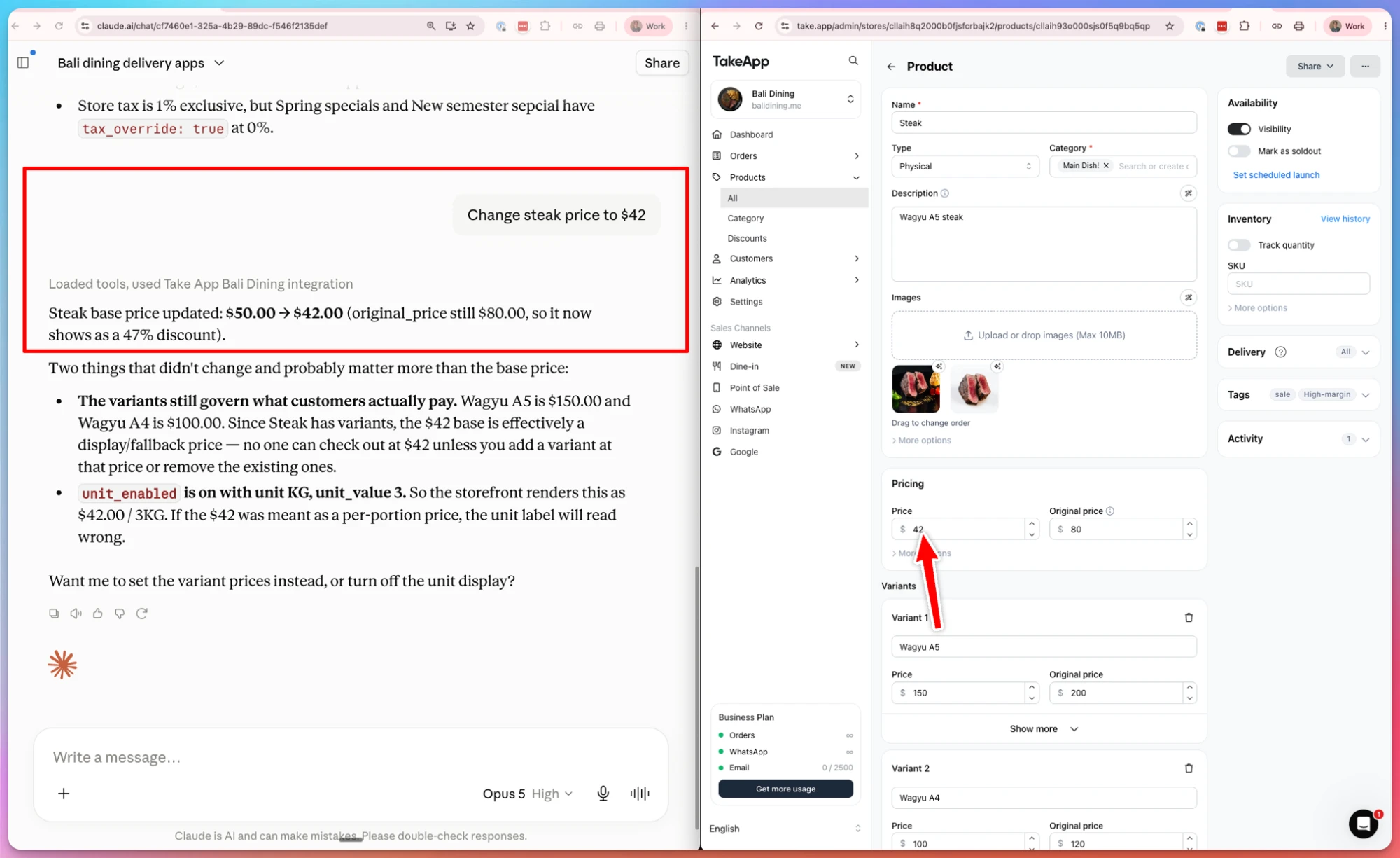Select Category under Products
The width and height of the screenshot is (1400, 858).
[x=745, y=219]
